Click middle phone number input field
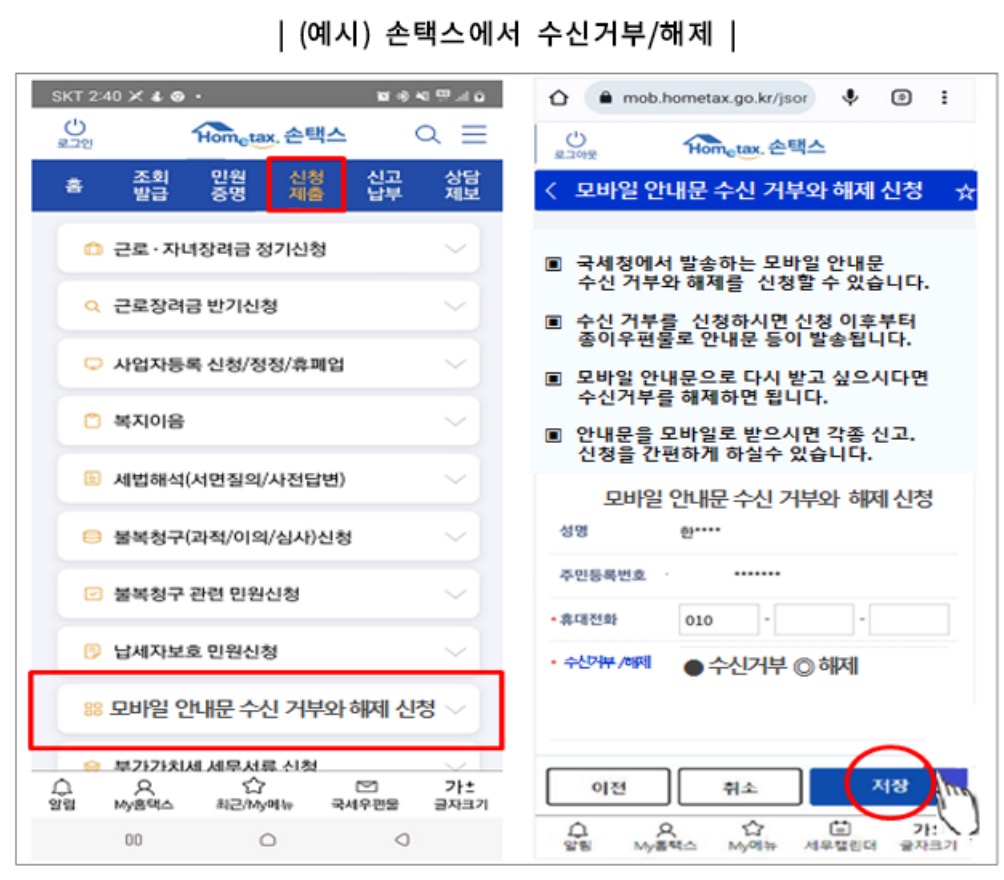Viewport: 1004px width, 880px height. 814,619
